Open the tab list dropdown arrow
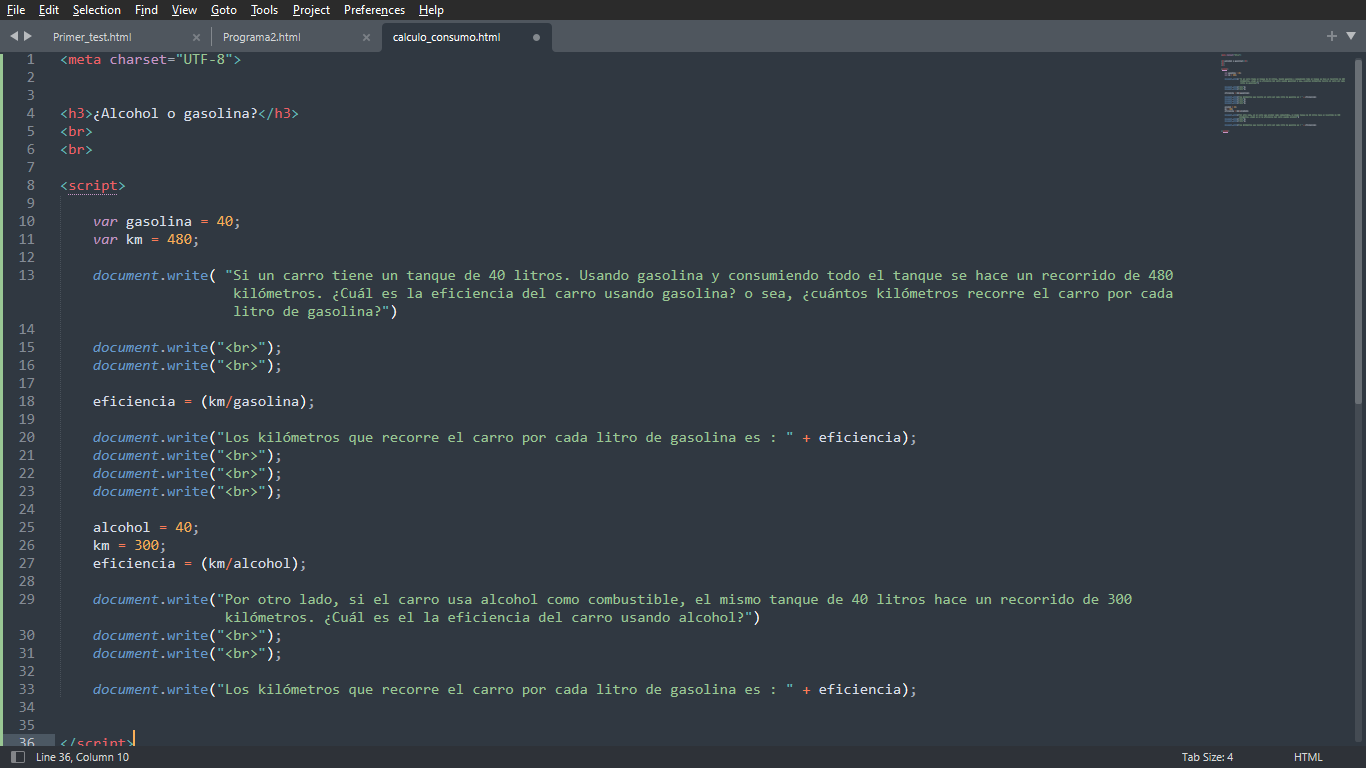The image size is (1366, 768). 1350,36
